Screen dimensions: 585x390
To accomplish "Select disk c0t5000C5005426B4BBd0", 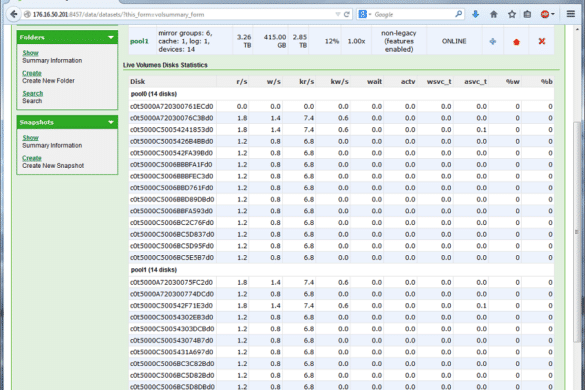I will 172,141.
